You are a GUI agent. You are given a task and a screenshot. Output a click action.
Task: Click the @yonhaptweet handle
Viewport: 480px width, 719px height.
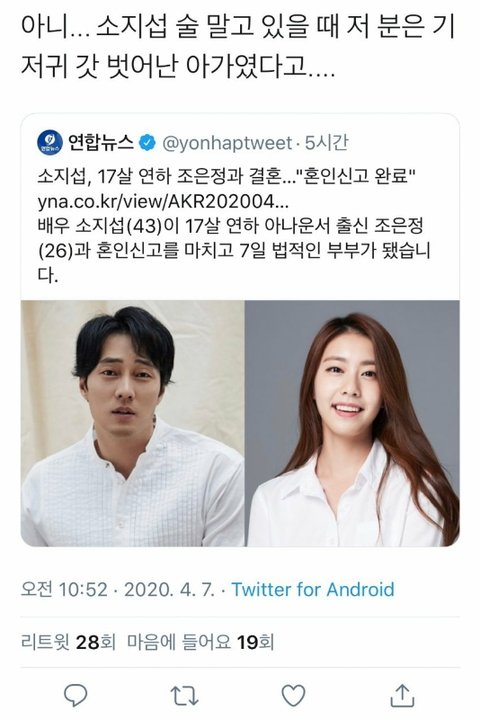pos(227,144)
